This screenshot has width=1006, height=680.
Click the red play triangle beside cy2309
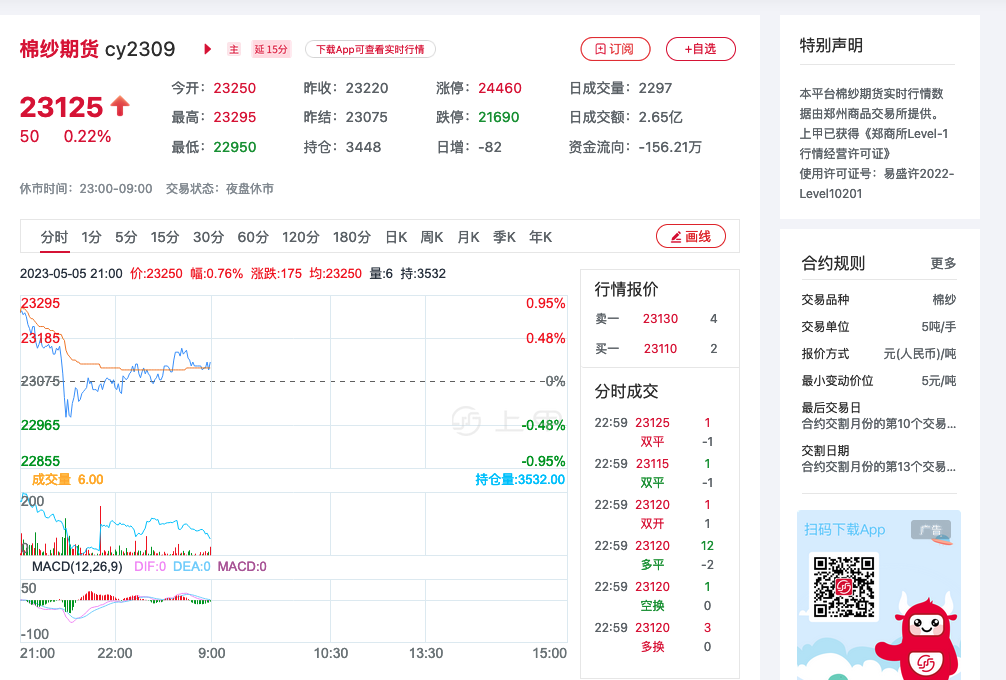[x=207, y=48]
